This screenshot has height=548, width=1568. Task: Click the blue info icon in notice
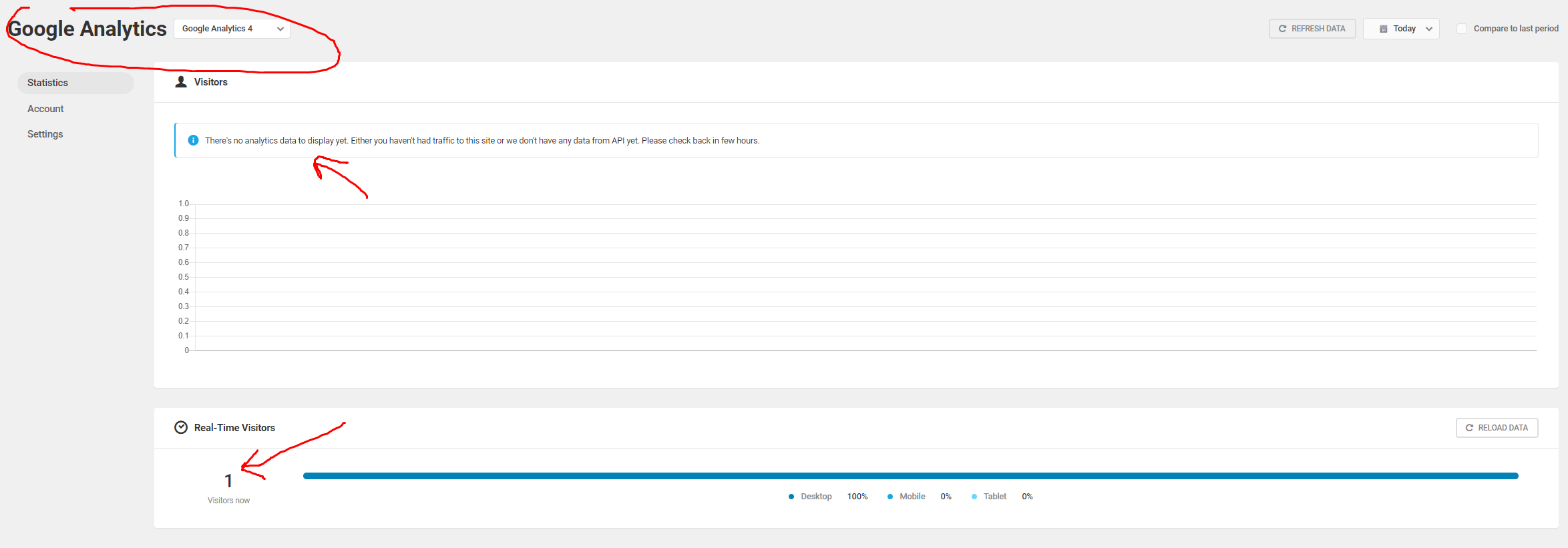pyautogui.click(x=193, y=140)
